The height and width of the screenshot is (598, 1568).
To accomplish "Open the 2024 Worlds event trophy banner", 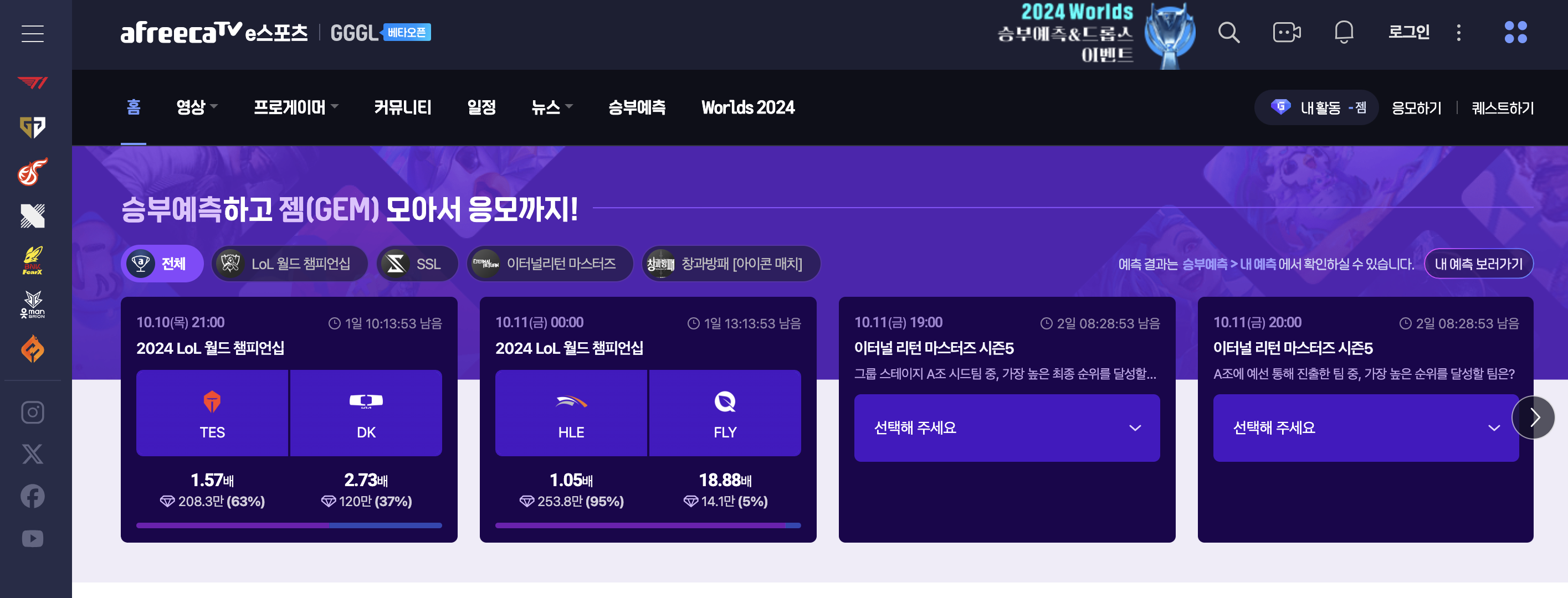I will coord(1096,34).
